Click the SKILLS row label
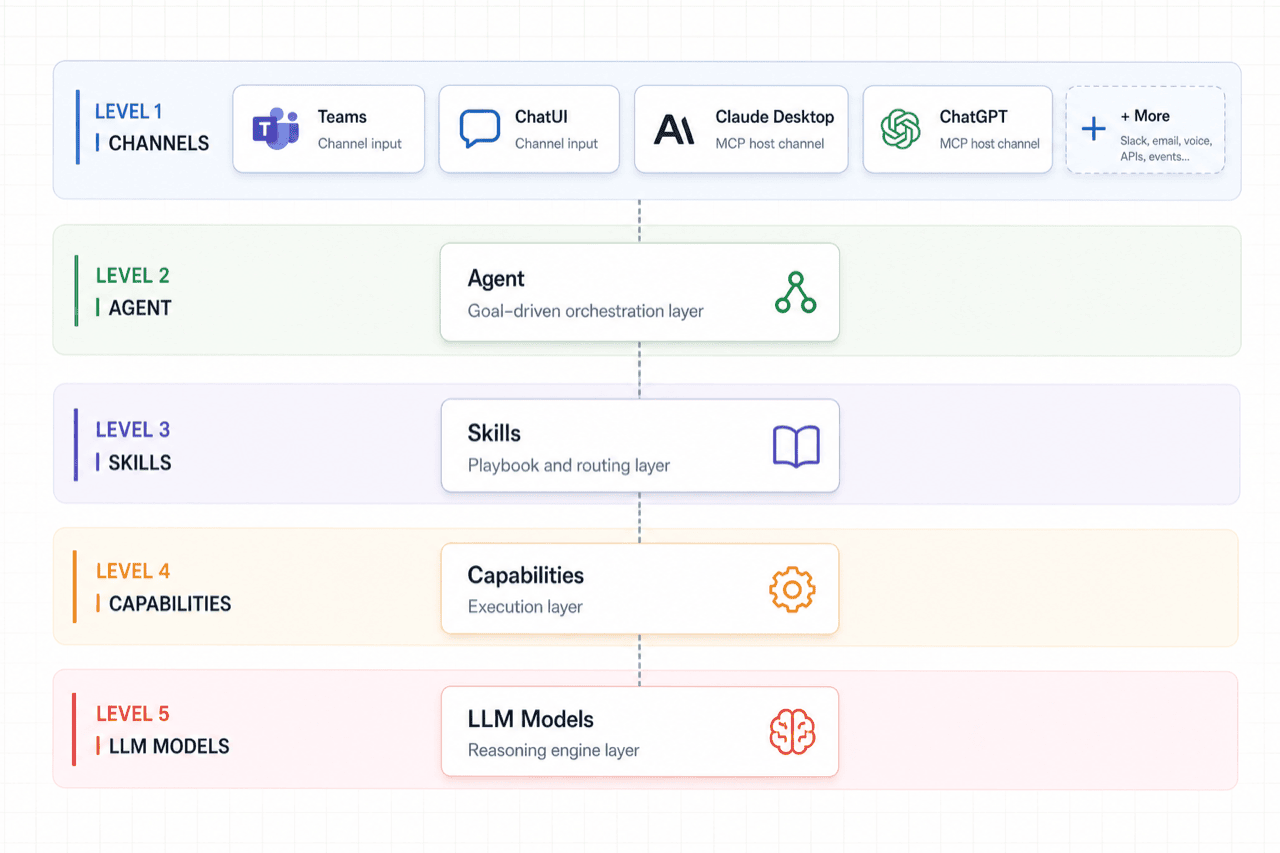1280x853 pixels. [140, 463]
